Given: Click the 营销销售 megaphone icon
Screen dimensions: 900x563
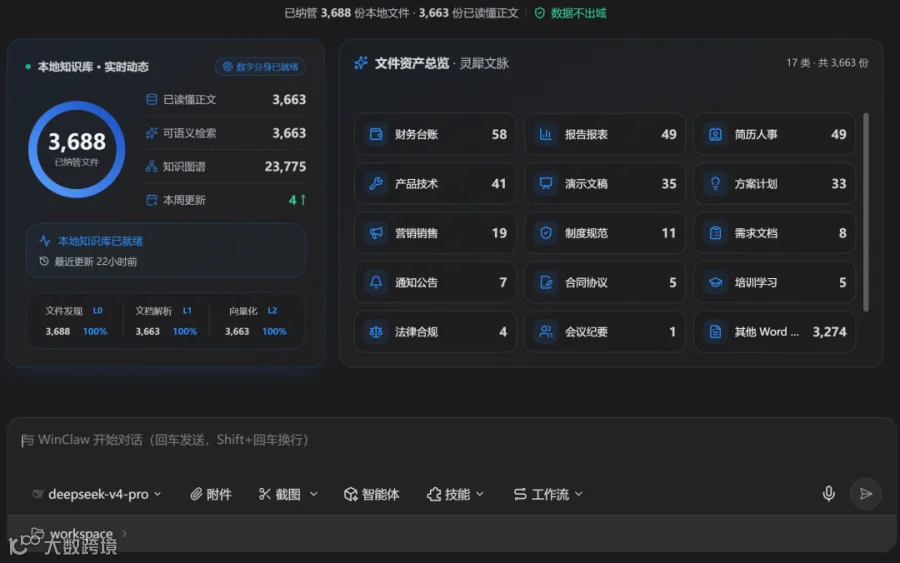Looking at the screenshot, I should coord(376,233).
